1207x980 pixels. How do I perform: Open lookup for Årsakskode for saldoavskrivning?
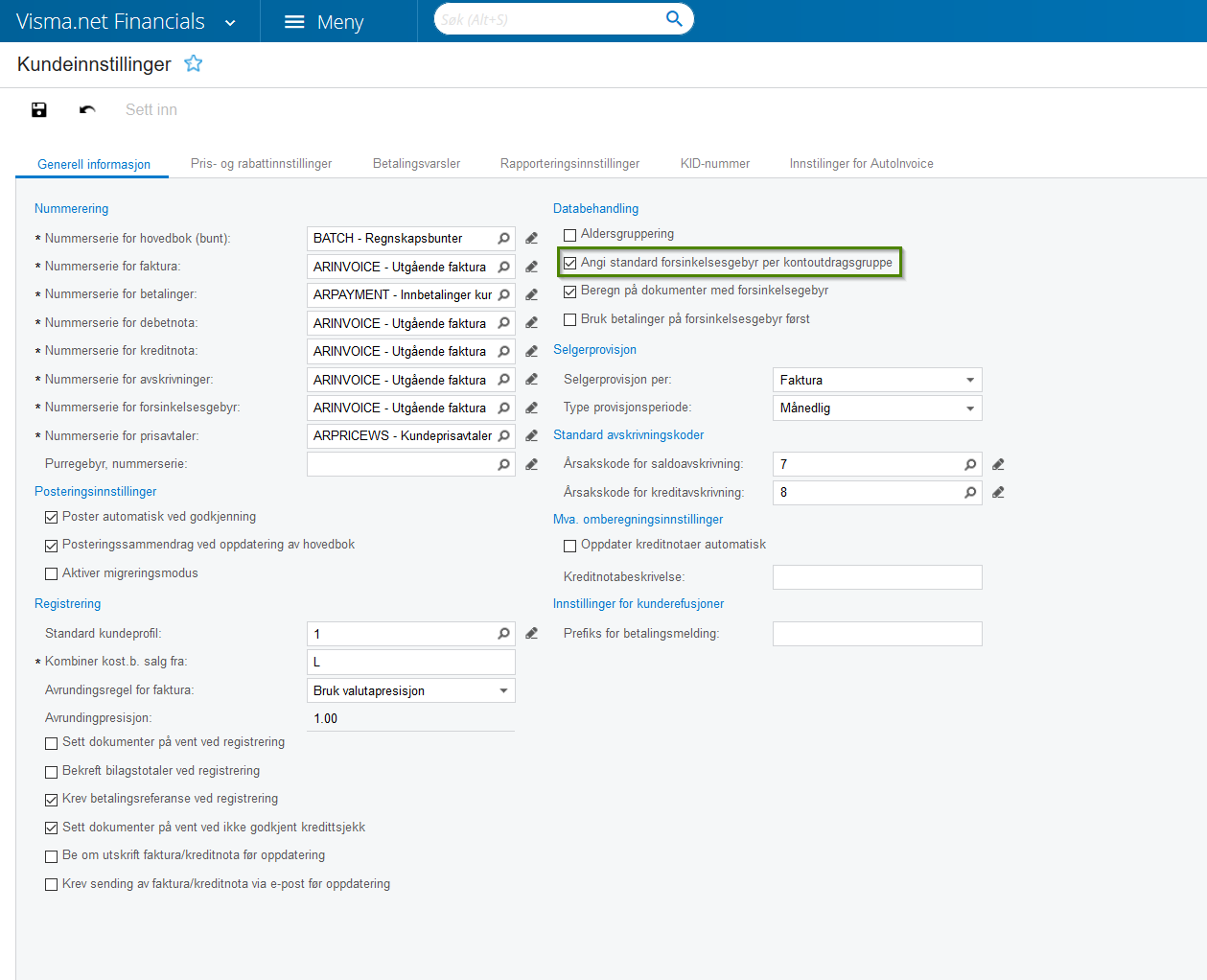tap(970, 465)
